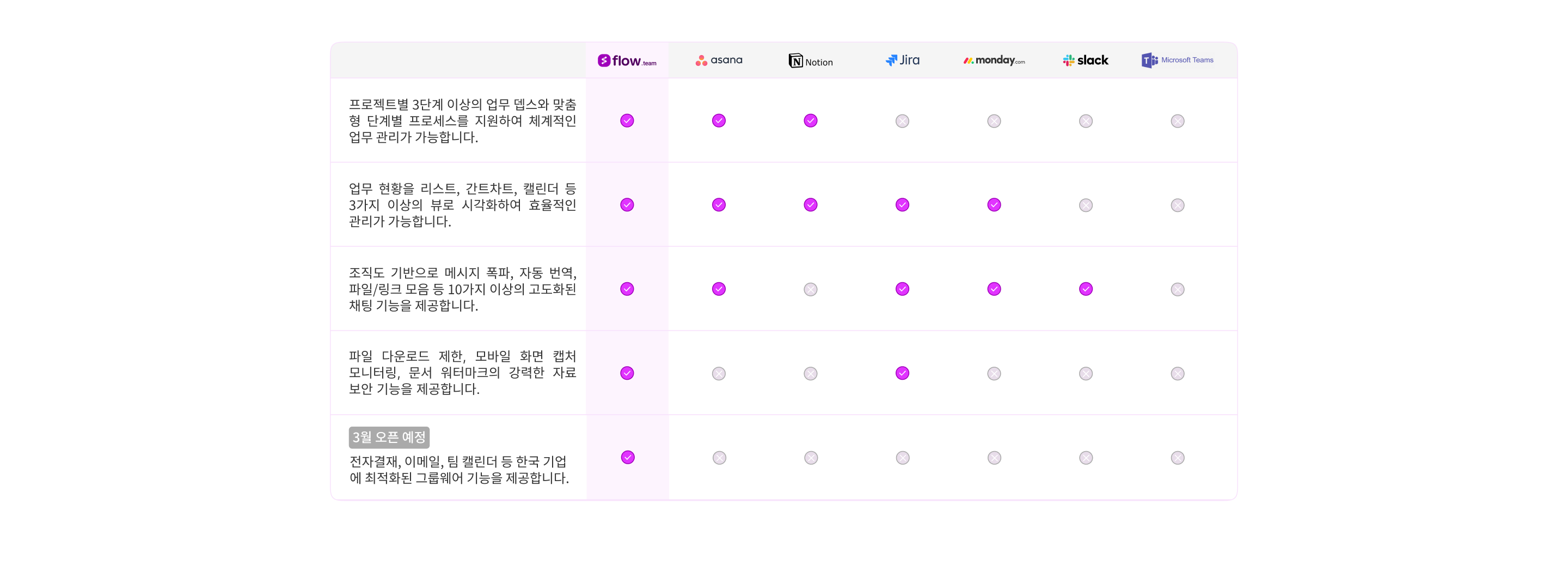Click the '3월 오픈 예정' gray badge
Image resolution: width=1568 pixels, height=565 pixels.
389,437
